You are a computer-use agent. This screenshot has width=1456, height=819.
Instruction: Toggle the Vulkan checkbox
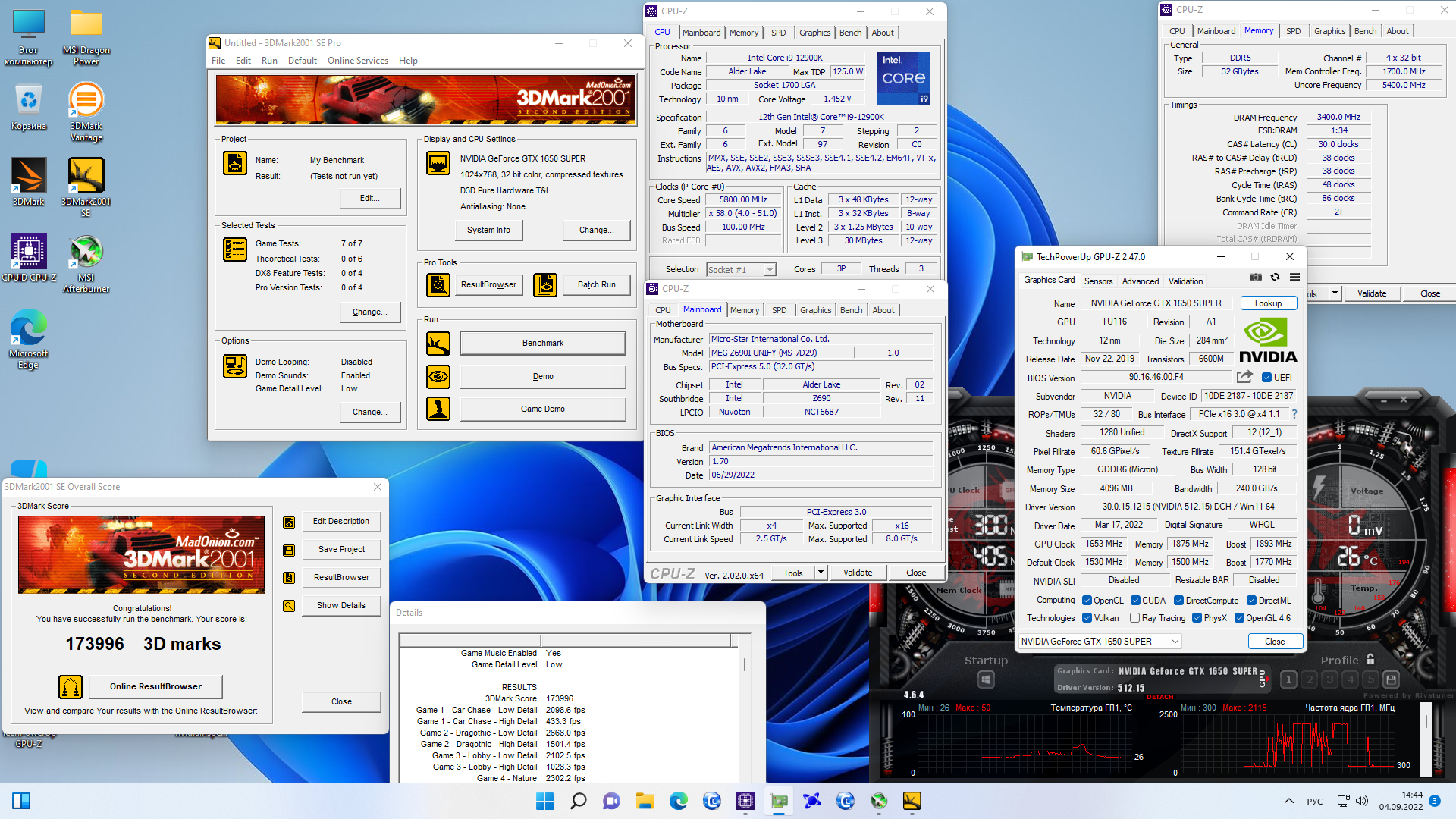pyautogui.click(x=1087, y=618)
